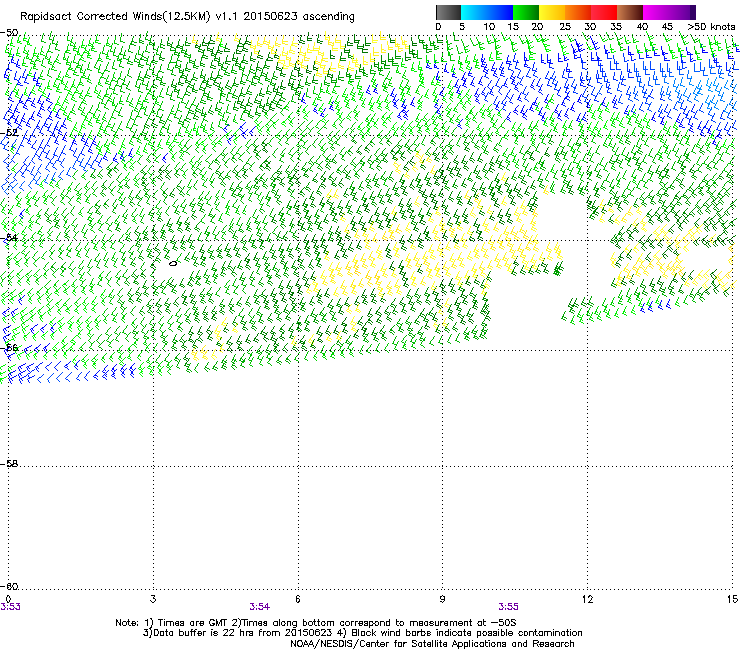The width and height of the screenshot is (740, 650).
Task: Click the 'Data buffer is 22 hrs' note line
Action: [x=362, y=633]
